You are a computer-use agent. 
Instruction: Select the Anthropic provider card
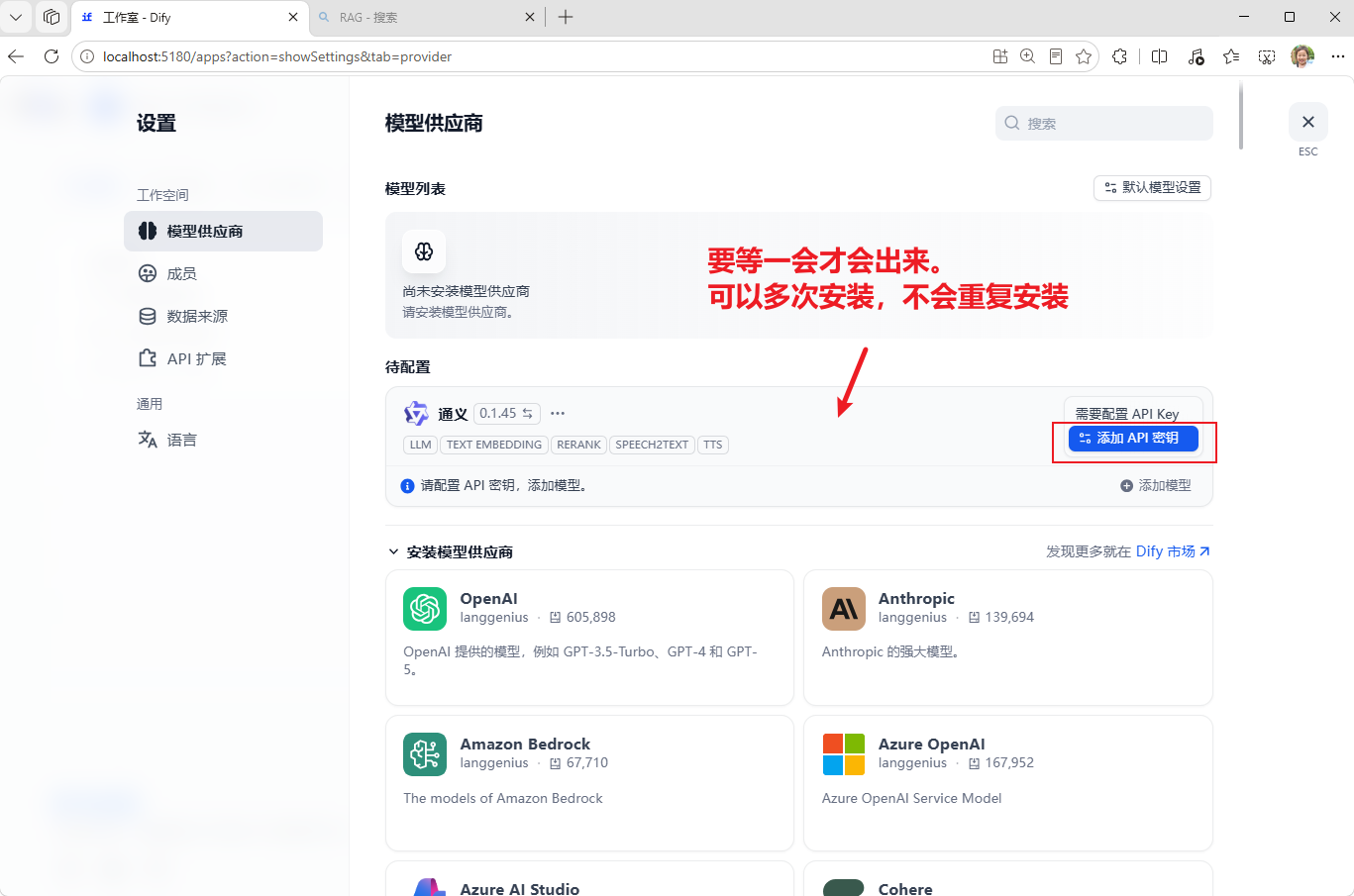[1008, 638]
